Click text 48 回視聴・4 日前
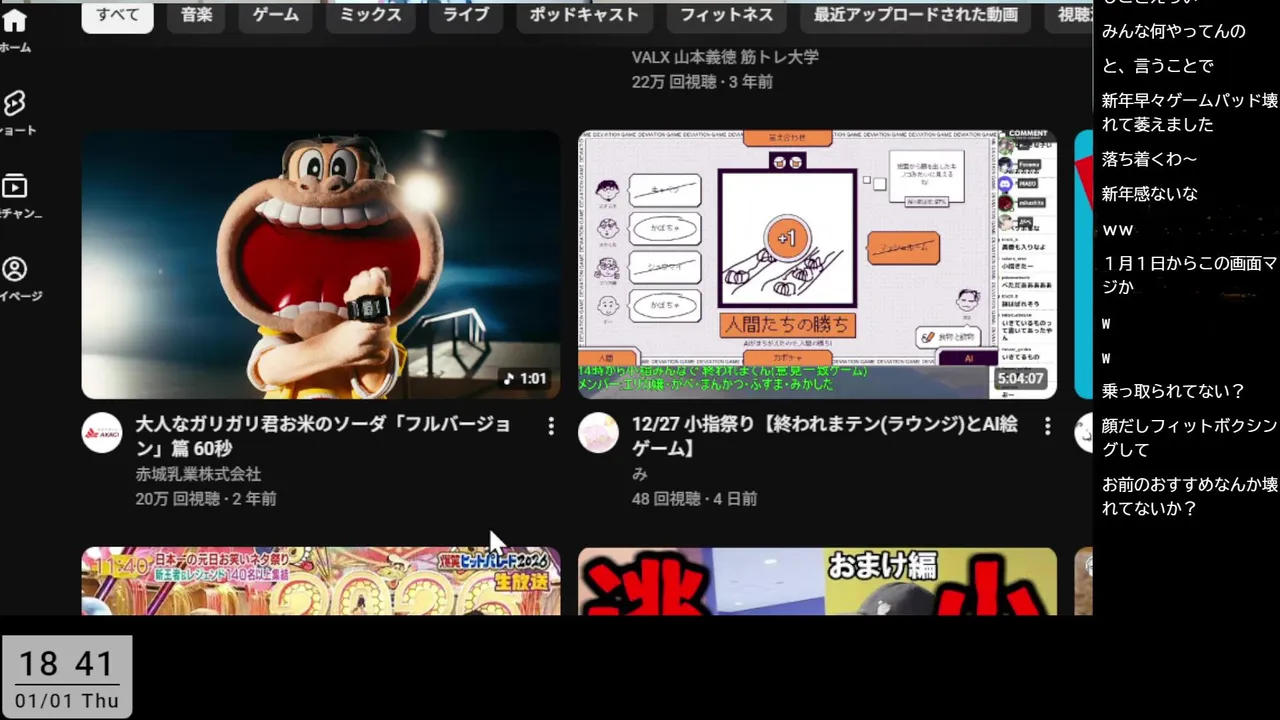The height and width of the screenshot is (720, 1280). 694,498
